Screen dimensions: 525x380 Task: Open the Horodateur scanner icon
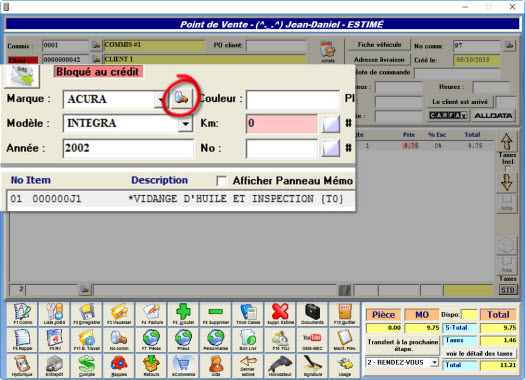point(280,366)
